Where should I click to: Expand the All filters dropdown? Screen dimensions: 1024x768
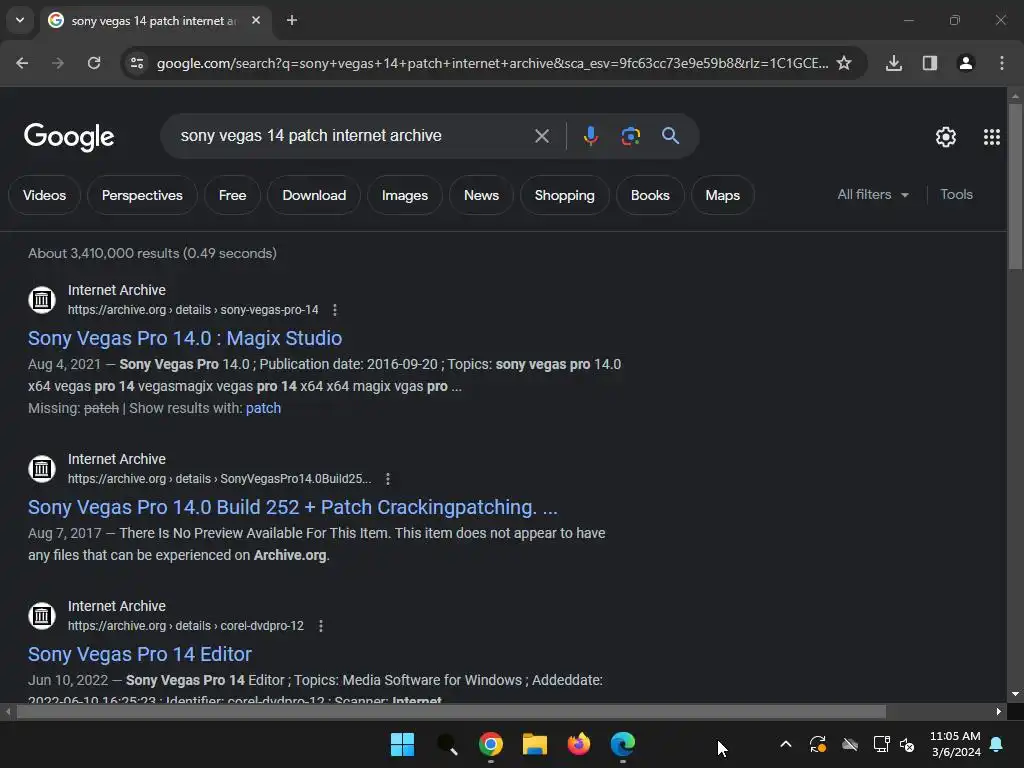(873, 195)
